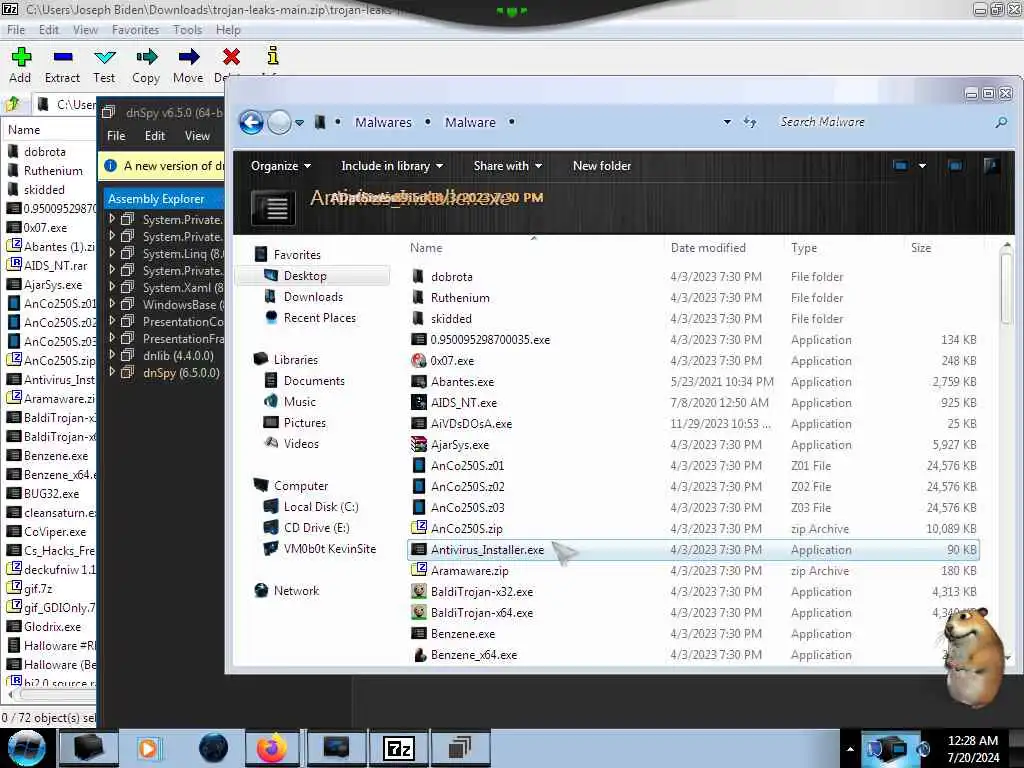Open 7-Zip Tools menu
Screen dimensions: 1024x768
[187, 30]
